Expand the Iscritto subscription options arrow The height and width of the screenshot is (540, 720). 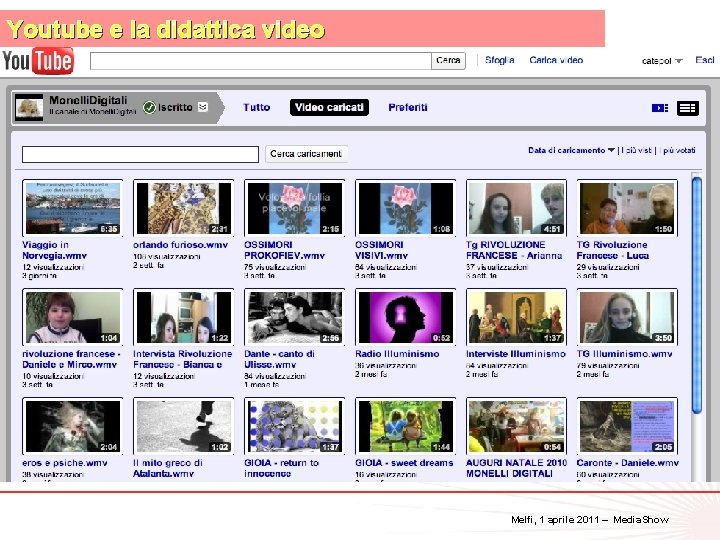click(202, 107)
